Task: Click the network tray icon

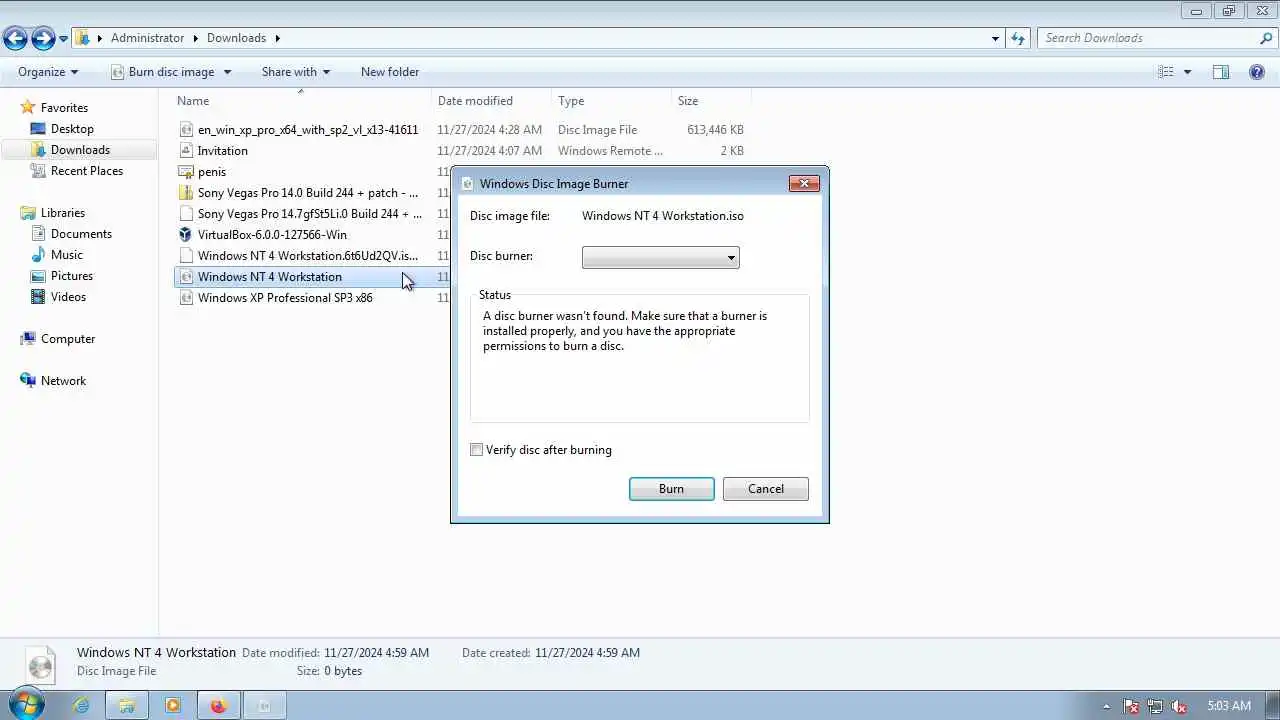Action: pos(1156,706)
